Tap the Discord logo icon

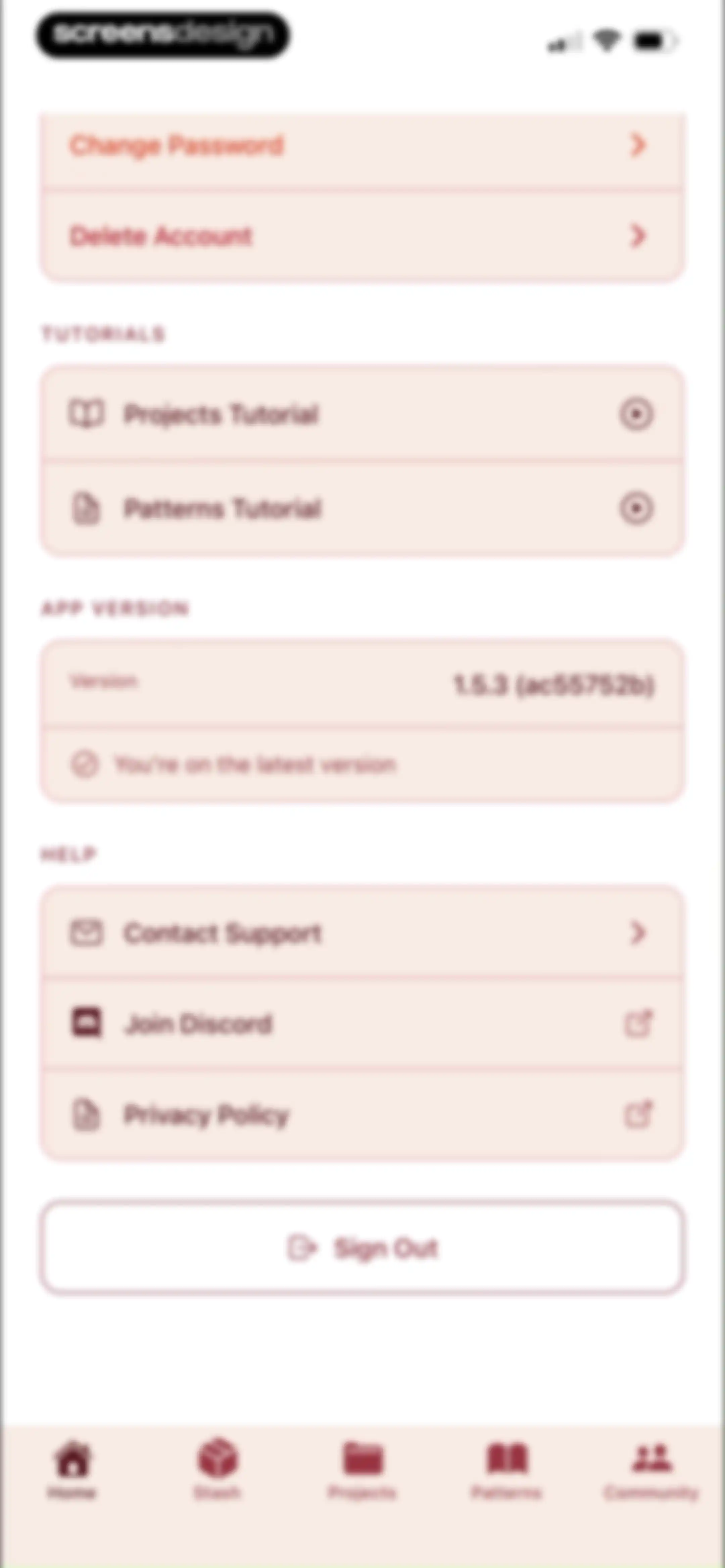(87, 1023)
